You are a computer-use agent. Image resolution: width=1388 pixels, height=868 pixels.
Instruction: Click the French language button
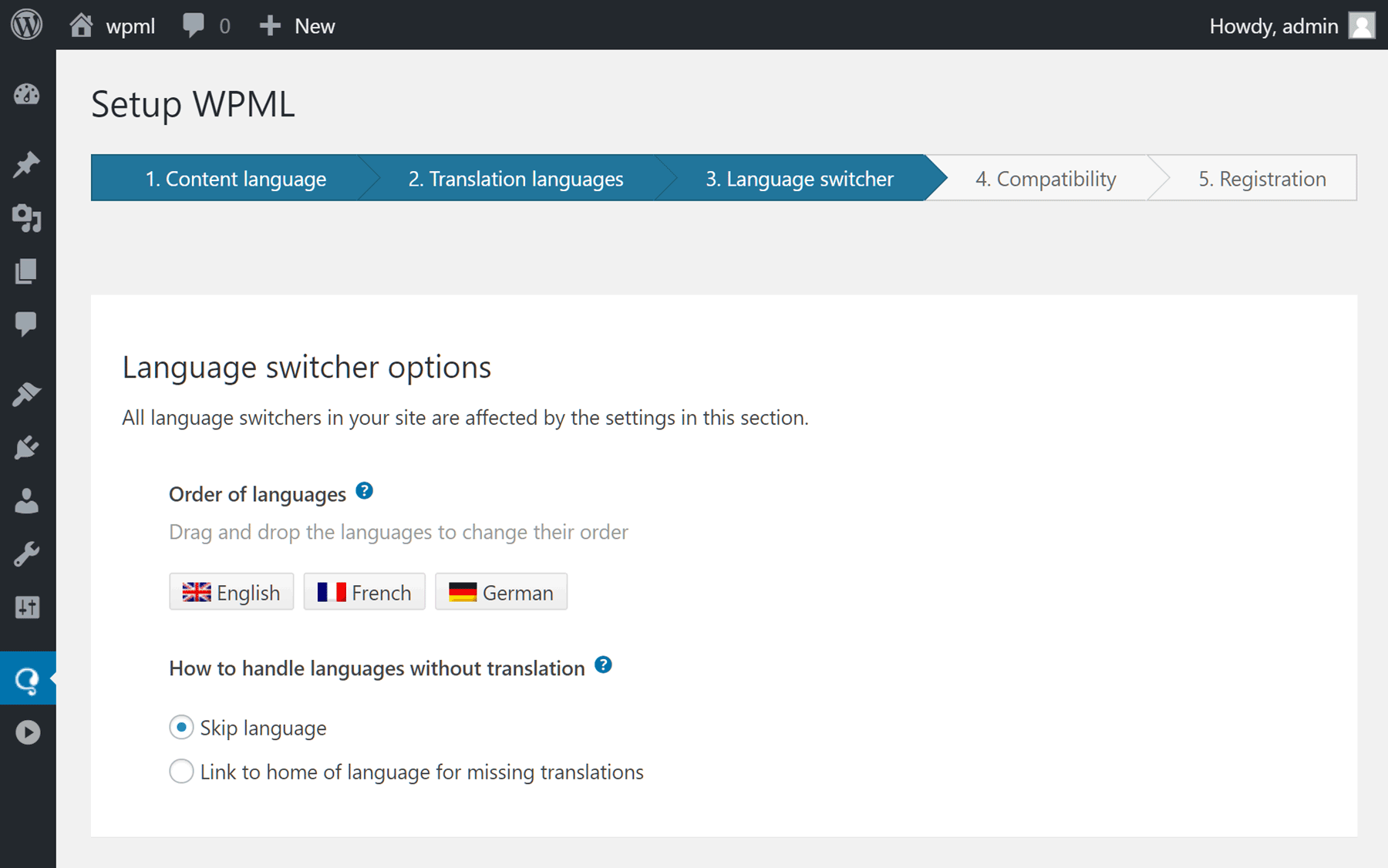point(364,592)
